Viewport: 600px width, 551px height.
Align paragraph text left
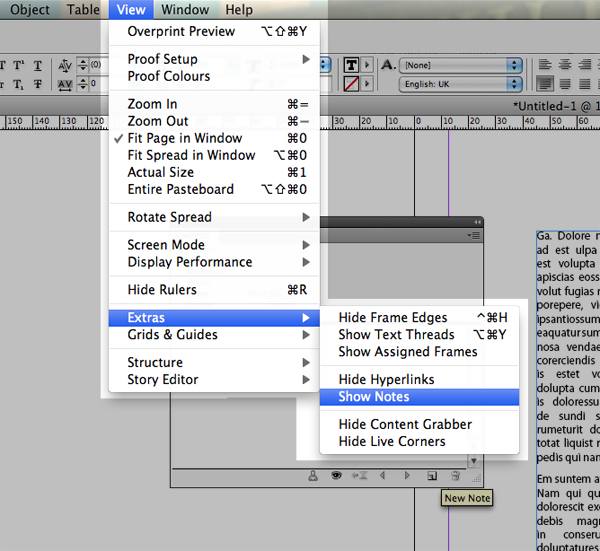click(x=545, y=64)
